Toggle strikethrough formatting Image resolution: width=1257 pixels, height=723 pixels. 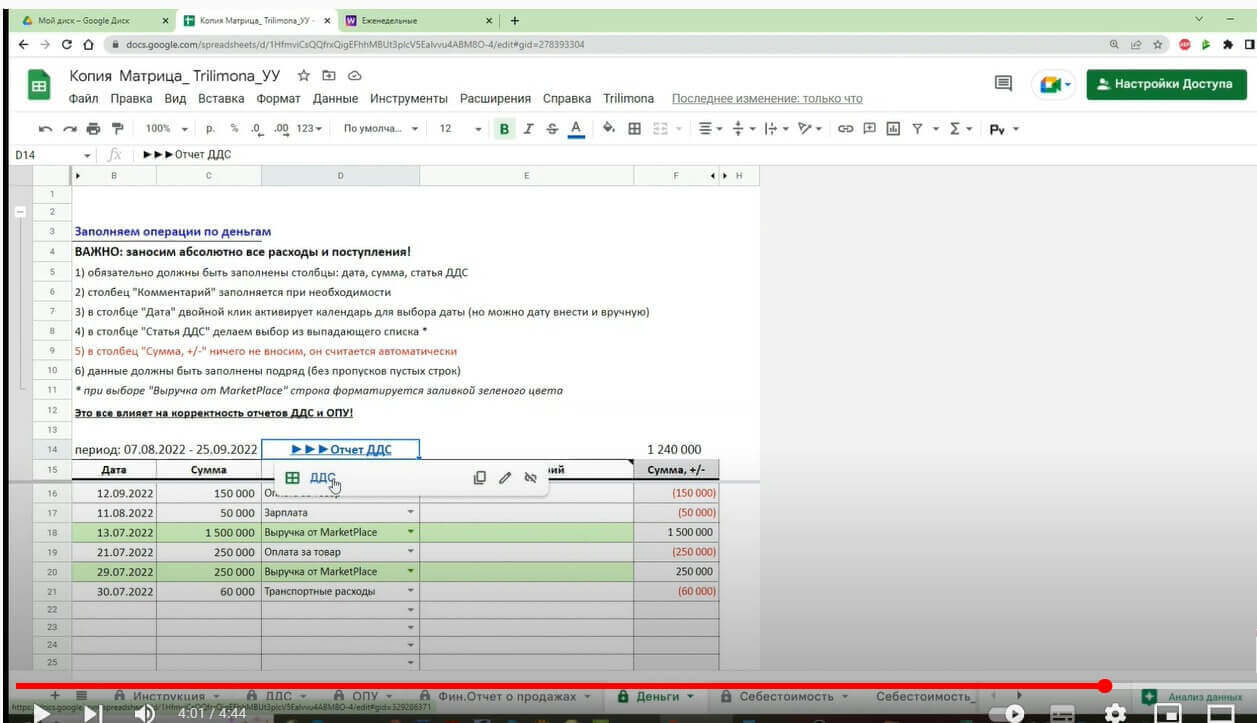point(552,129)
